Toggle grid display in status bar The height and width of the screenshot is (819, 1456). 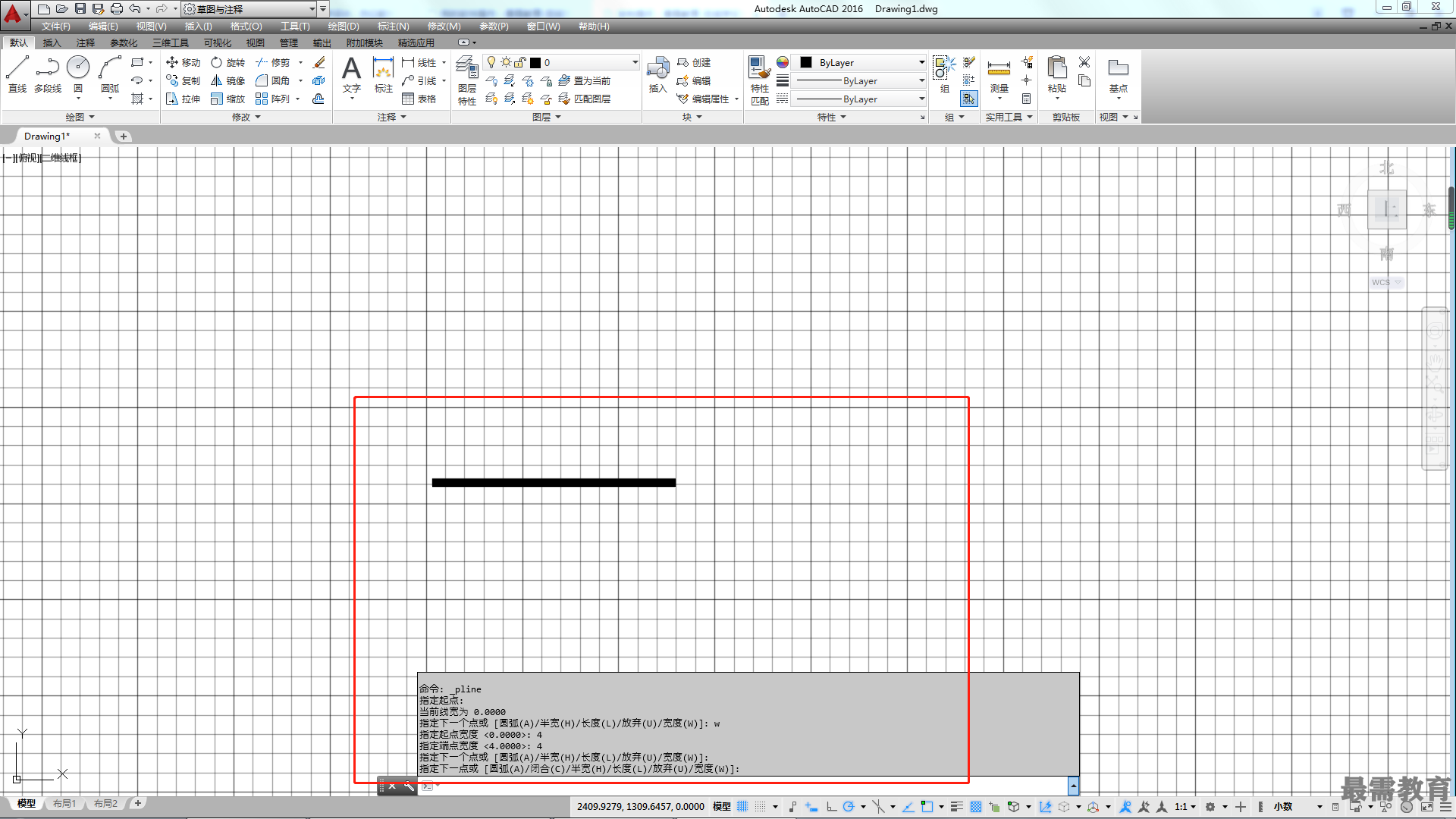(742, 807)
